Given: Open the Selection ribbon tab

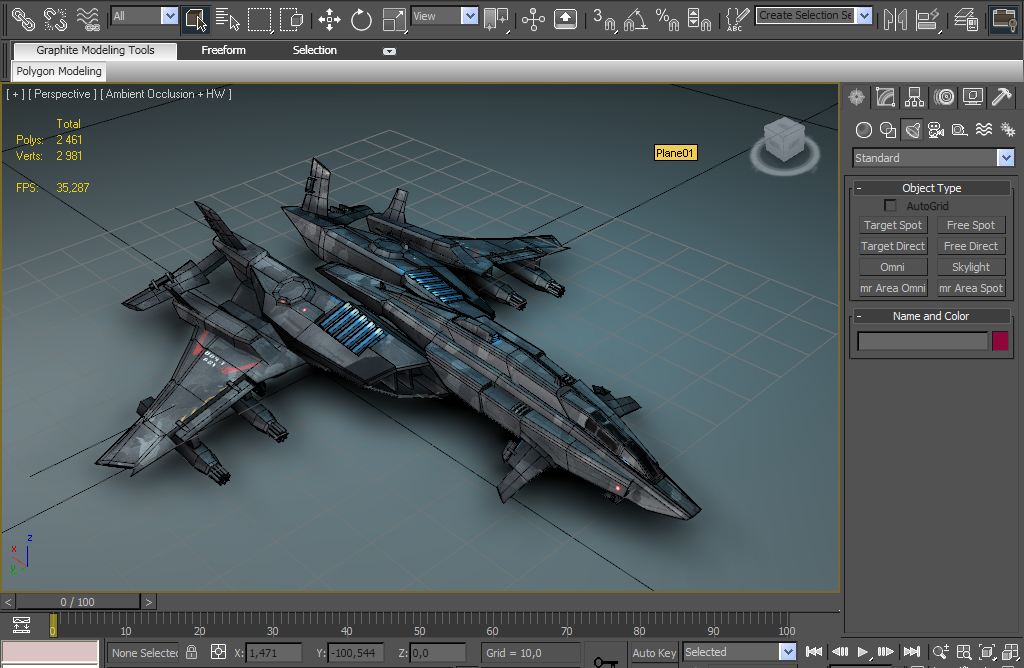Looking at the screenshot, I should pos(314,50).
